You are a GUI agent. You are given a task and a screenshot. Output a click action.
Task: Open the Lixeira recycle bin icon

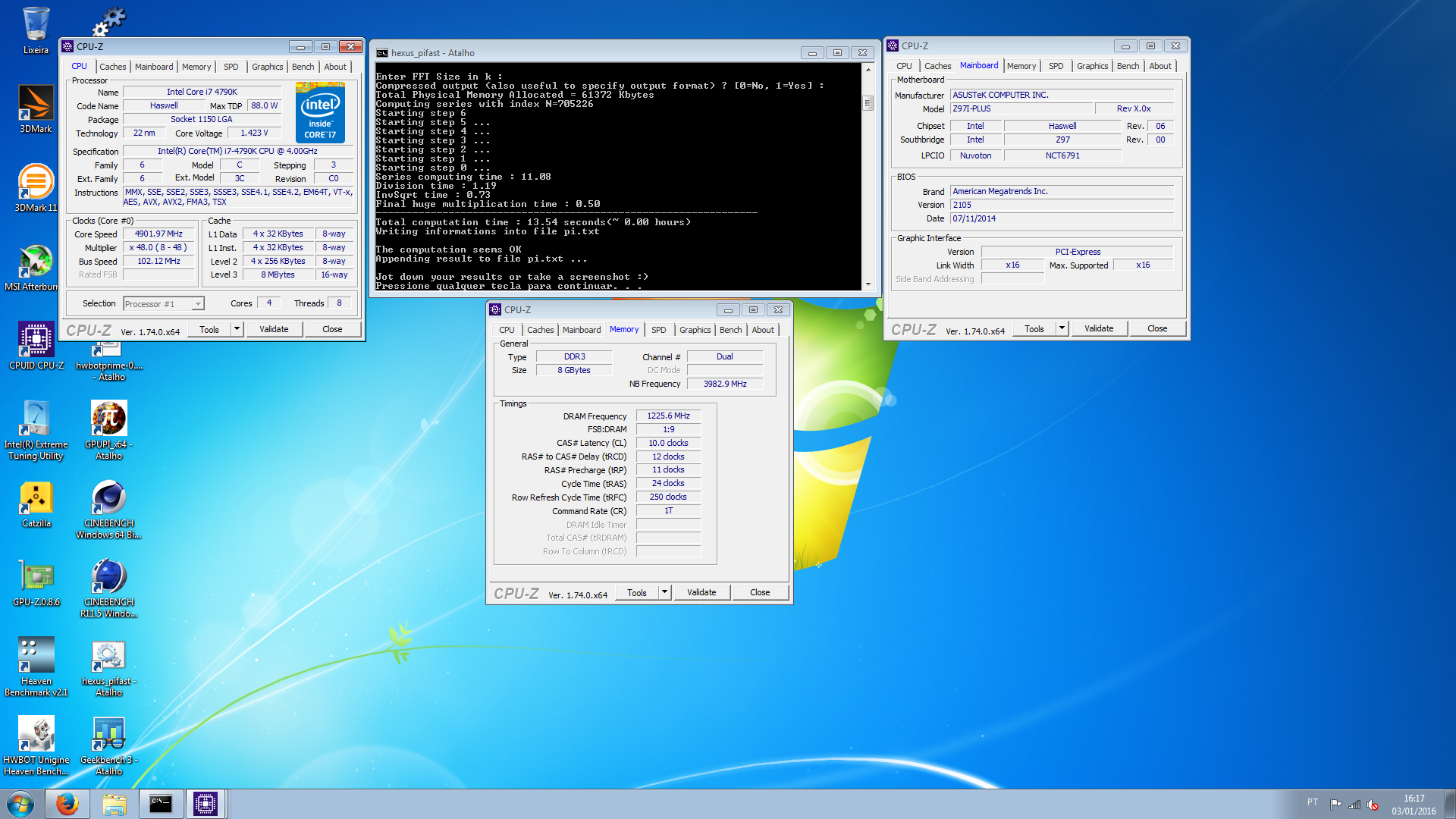[x=36, y=30]
